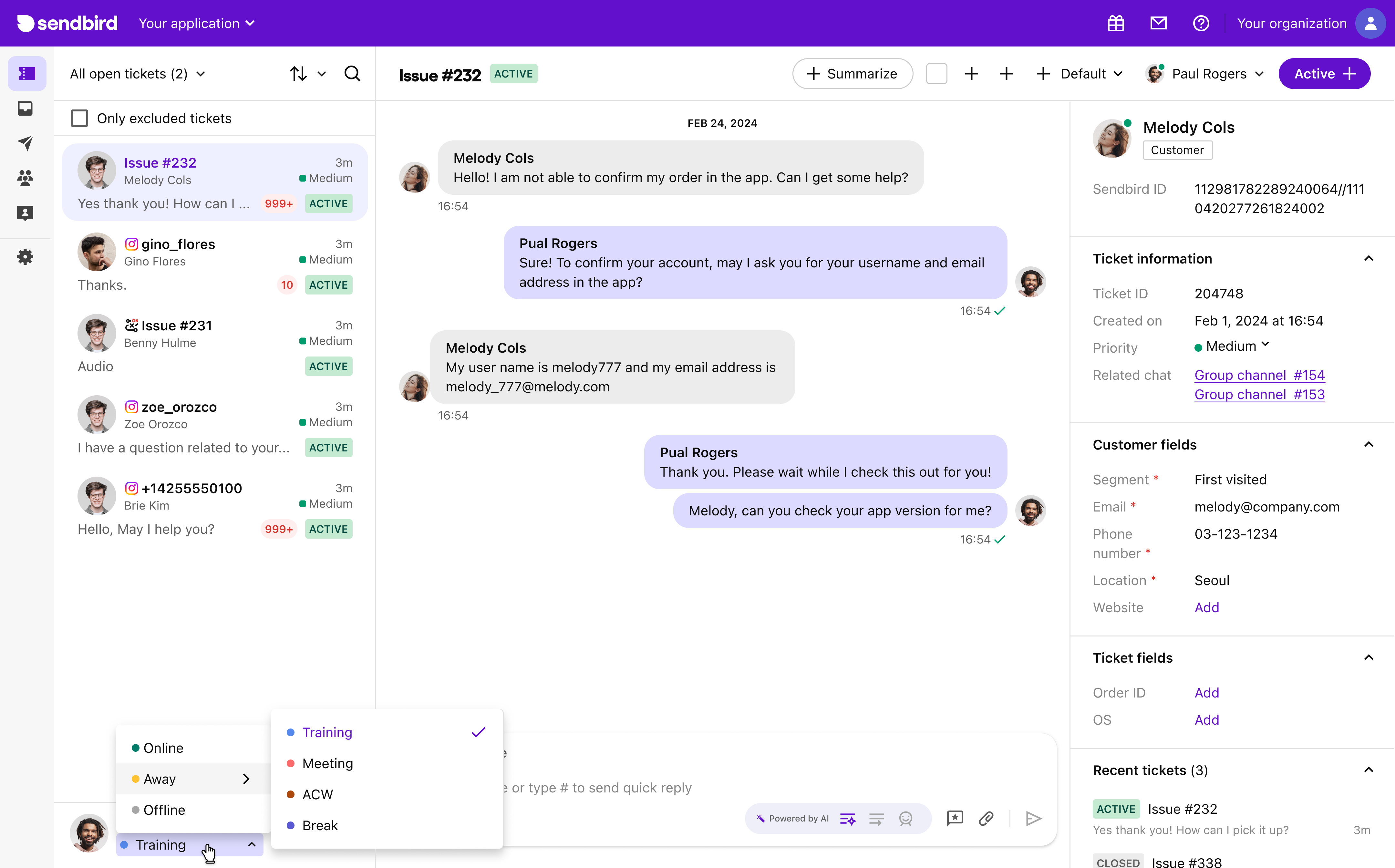Click the attach file paperclip icon

click(986, 818)
